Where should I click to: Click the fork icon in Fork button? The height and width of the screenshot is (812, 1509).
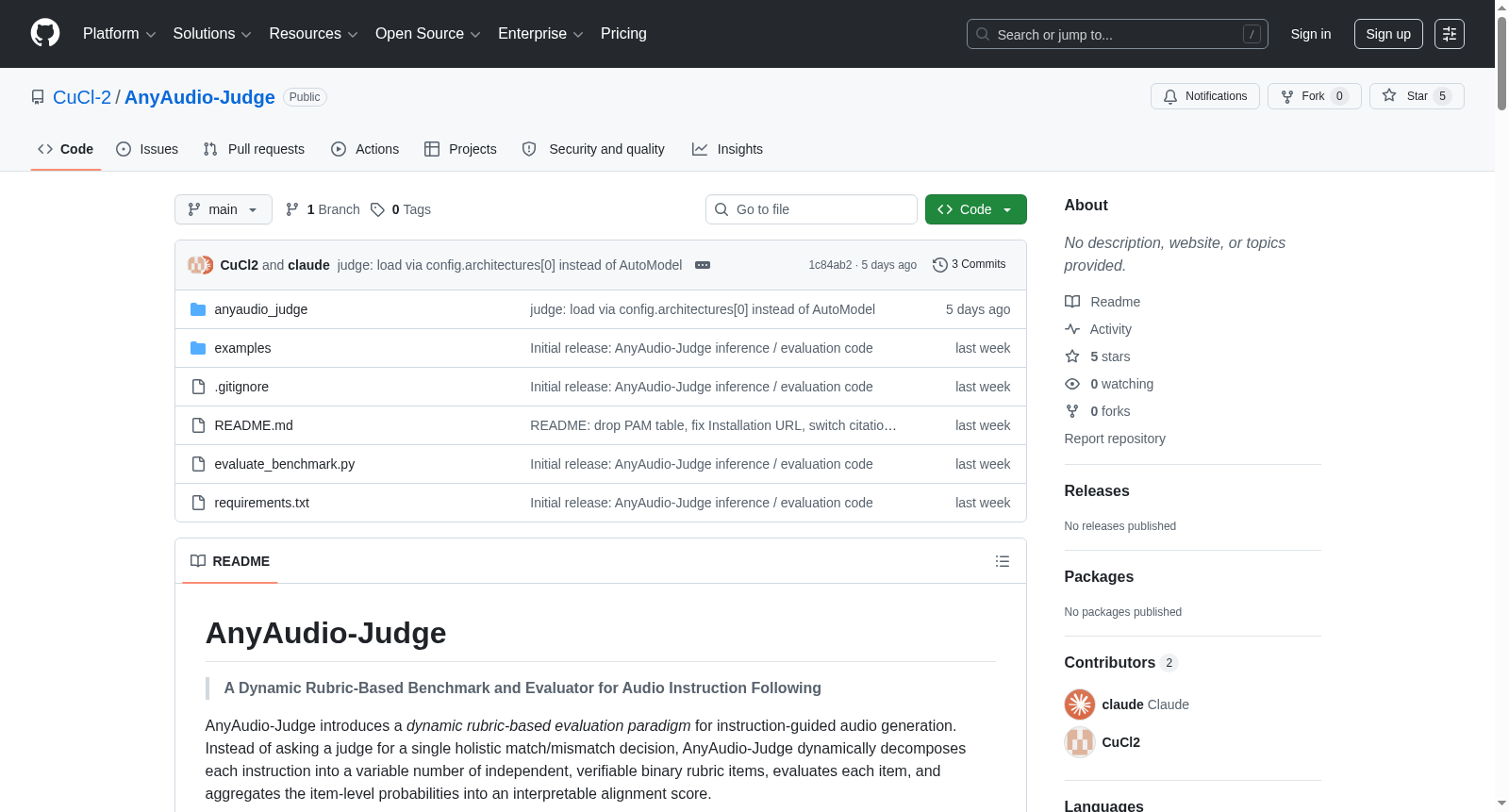tap(1287, 96)
